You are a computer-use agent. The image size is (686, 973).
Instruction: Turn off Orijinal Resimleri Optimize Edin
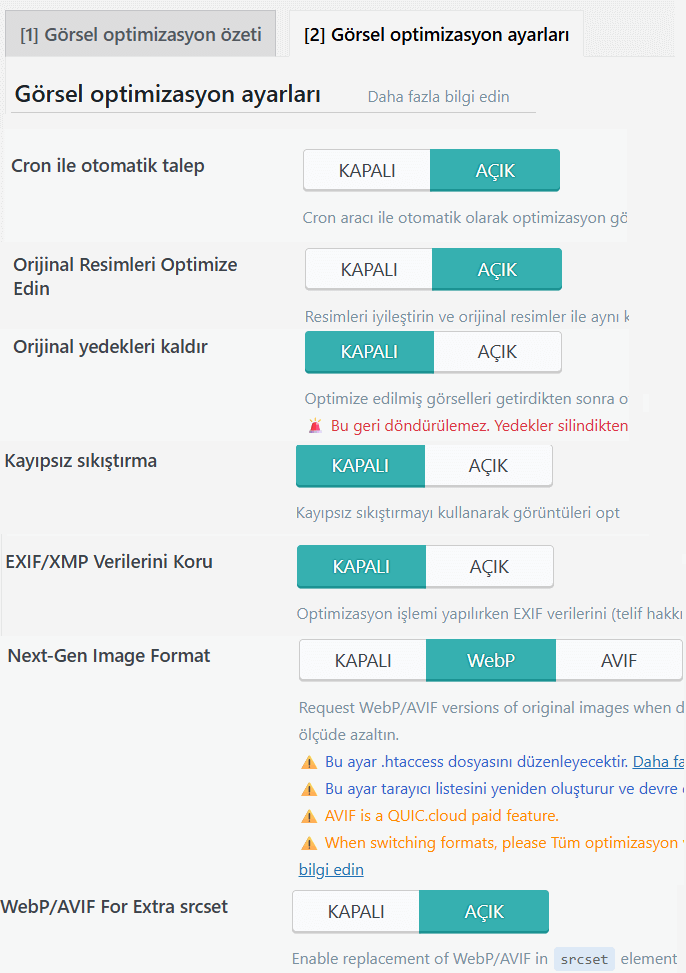click(x=367, y=269)
